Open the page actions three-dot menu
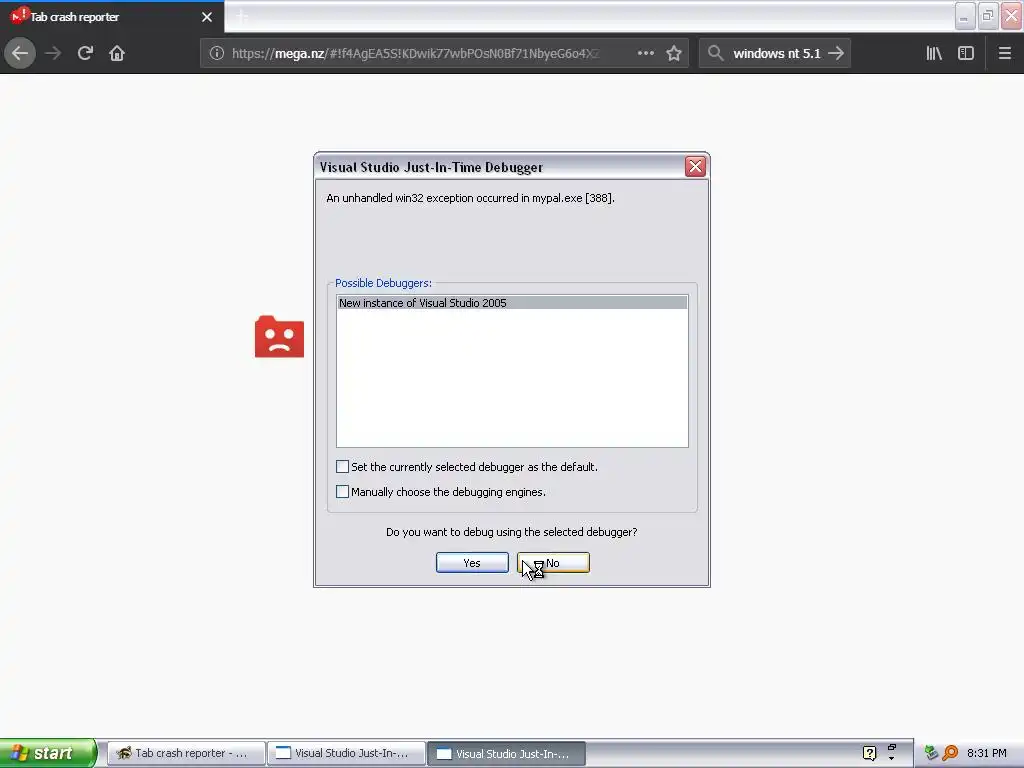Image resolution: width=1024 pixels, height=768 pixels. 645,53
